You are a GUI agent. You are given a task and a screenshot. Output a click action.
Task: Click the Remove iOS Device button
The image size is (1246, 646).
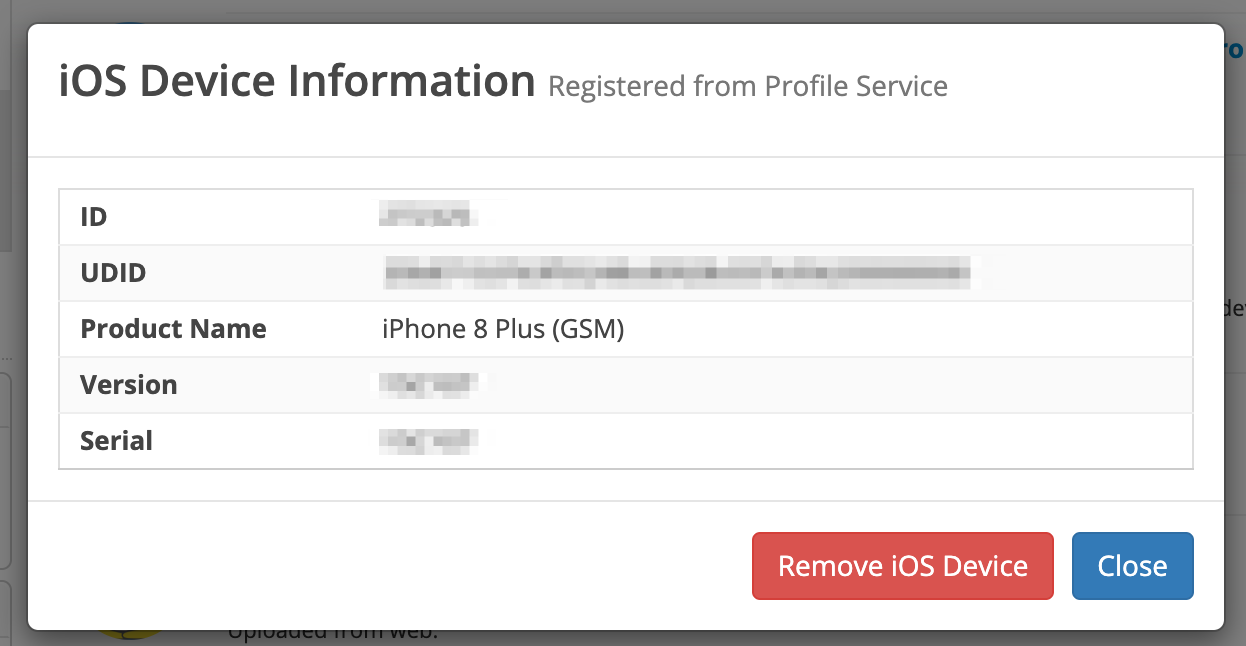(902, 565)
